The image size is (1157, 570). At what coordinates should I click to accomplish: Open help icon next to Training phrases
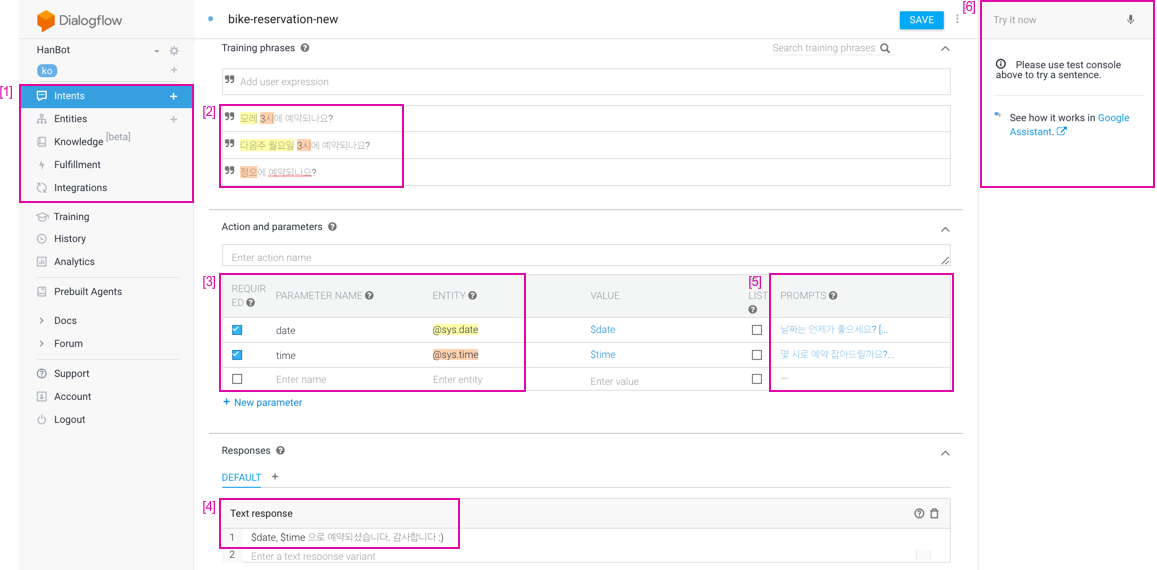tap(305, 47)
